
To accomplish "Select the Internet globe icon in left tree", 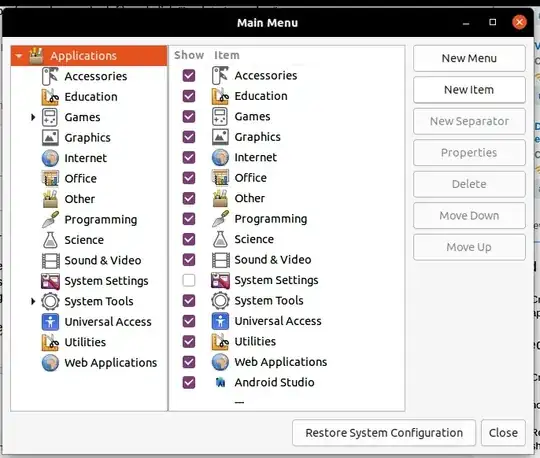I will coord(50,158).
